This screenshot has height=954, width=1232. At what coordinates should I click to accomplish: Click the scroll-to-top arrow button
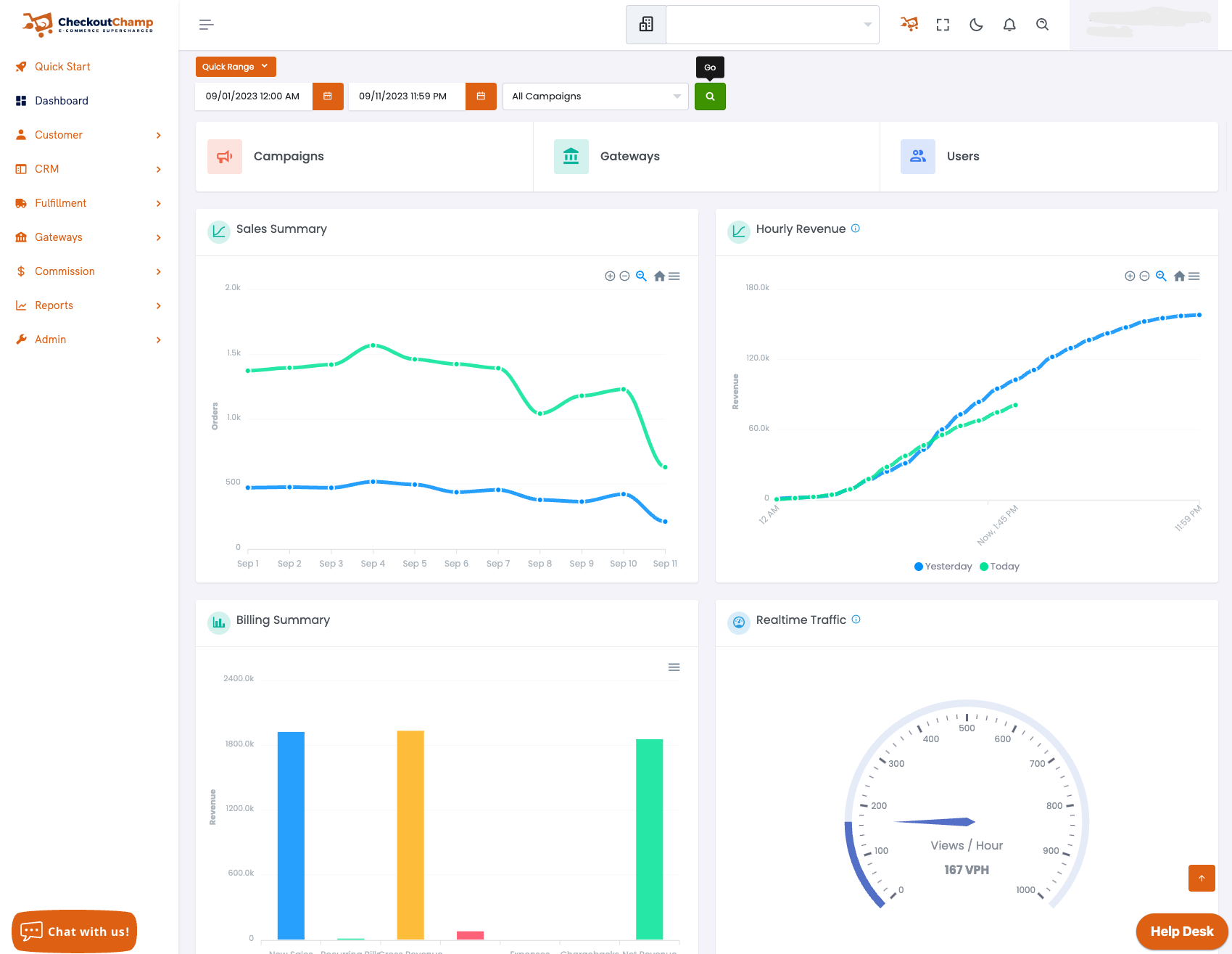1202,878
